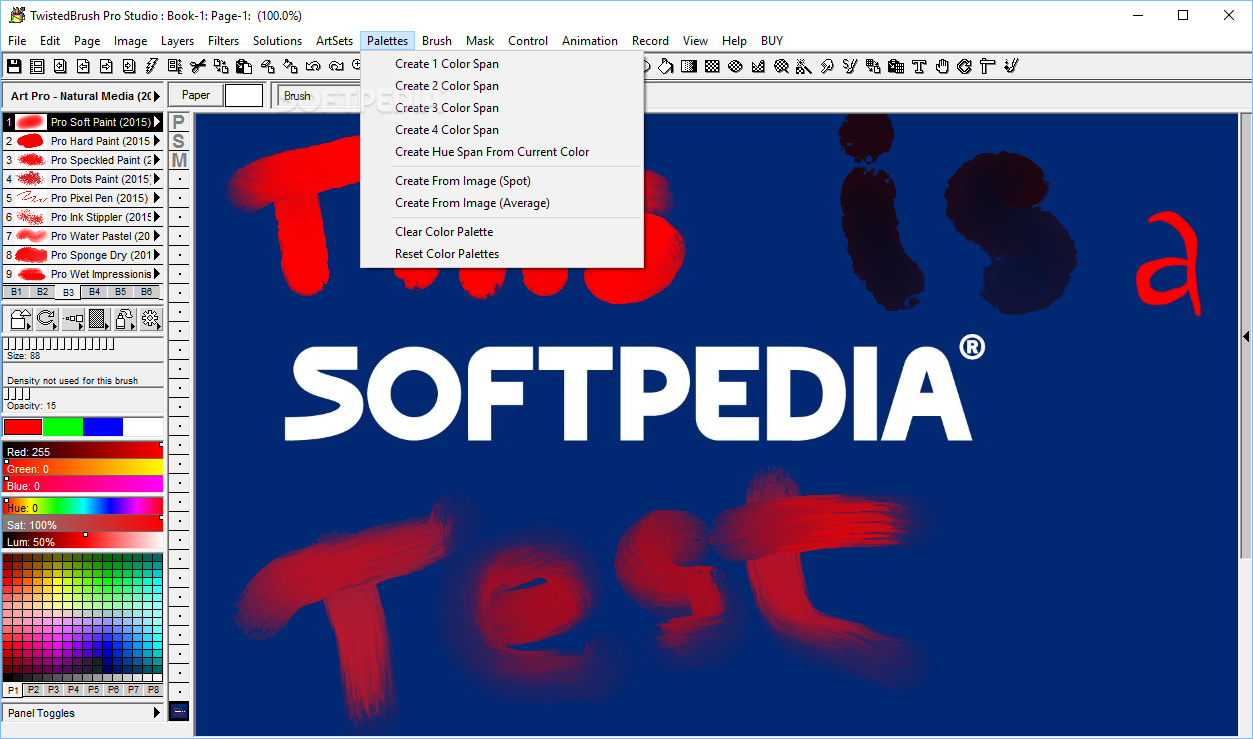Open the Filters menu
This screenshot has height=739, width=1253.
(223, 41)
